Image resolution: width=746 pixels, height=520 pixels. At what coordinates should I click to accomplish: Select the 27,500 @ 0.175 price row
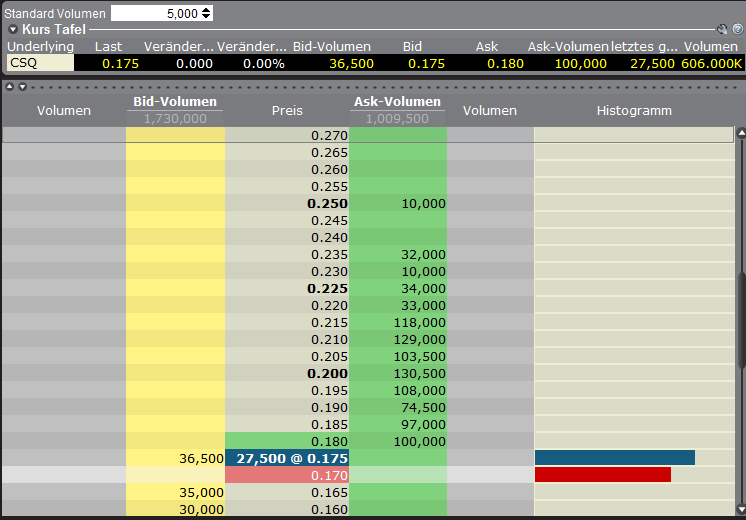286,458
